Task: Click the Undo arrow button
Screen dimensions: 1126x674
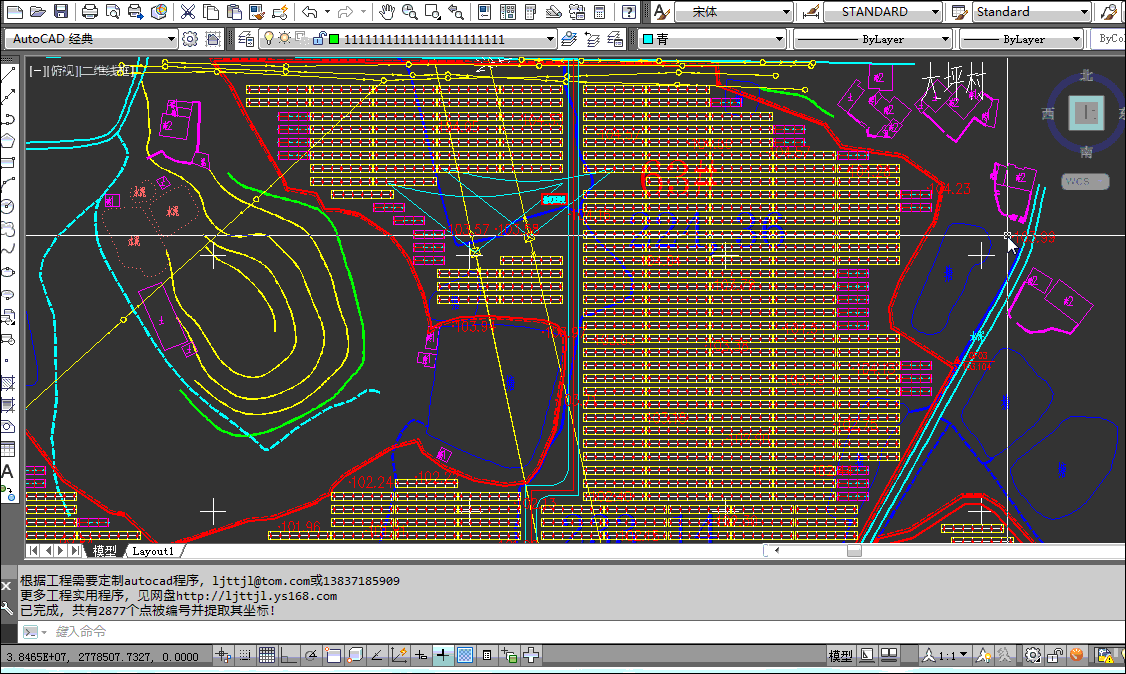Action: (310, 12)
